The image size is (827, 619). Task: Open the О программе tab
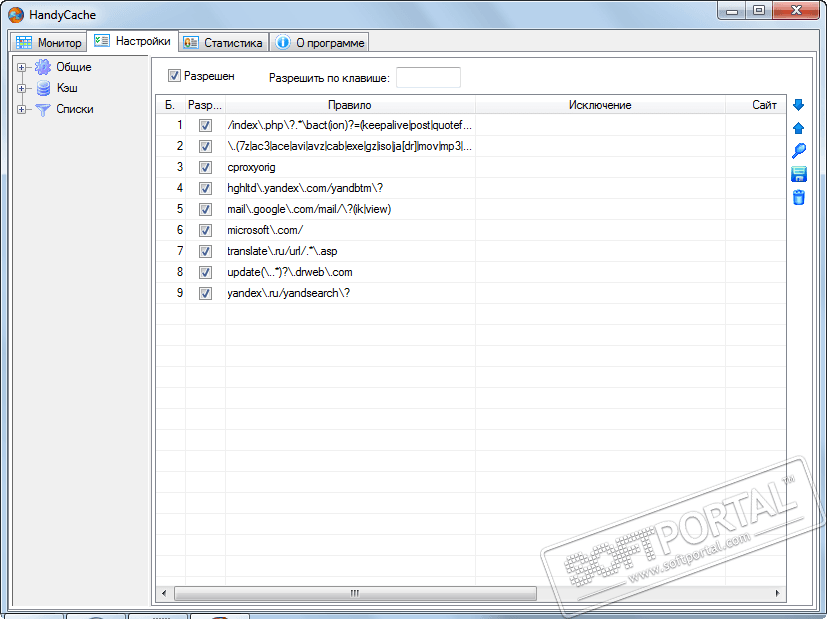coord(320,43)
